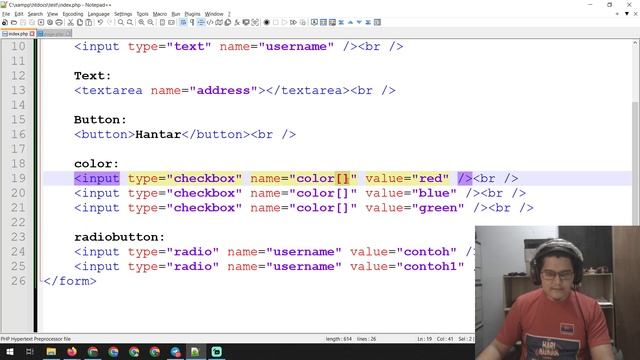
Task: Click "address" attribute value on line 13
Action: 224,90
